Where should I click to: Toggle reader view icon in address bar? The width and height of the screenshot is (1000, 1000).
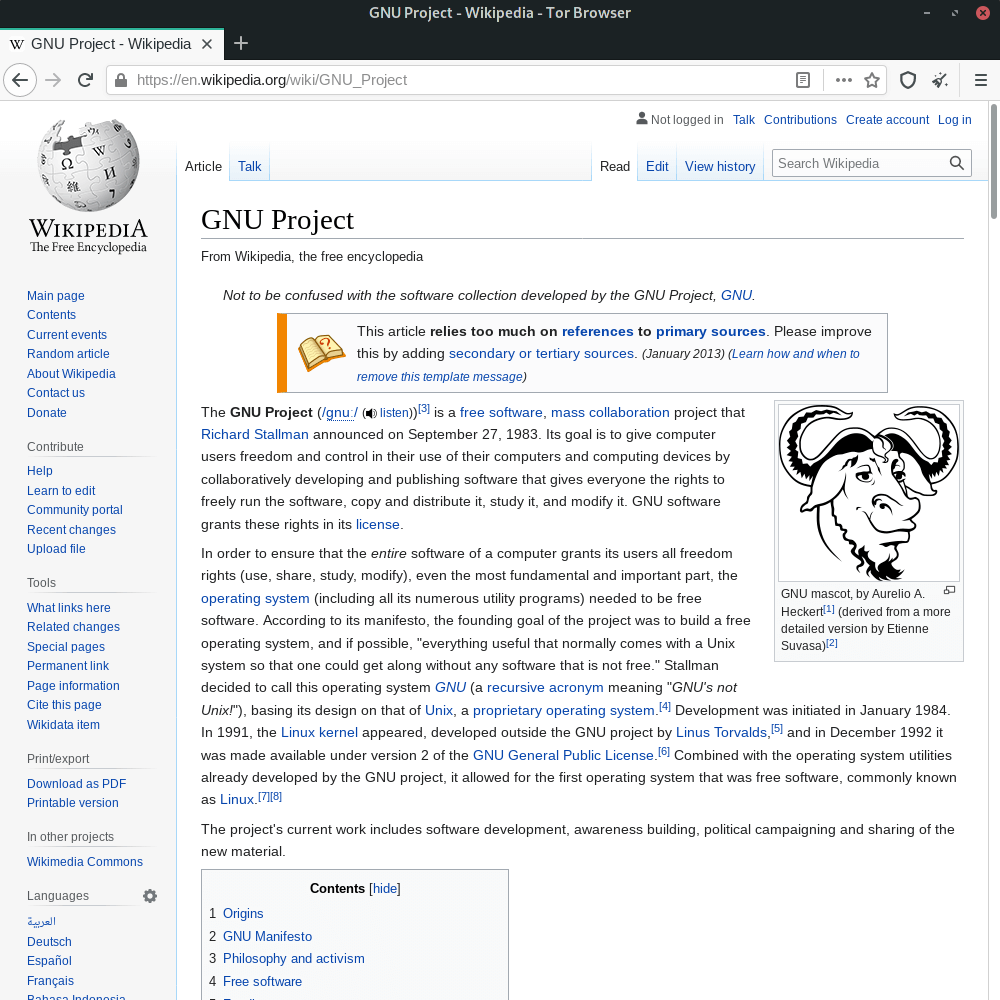(x=803, y=80)
